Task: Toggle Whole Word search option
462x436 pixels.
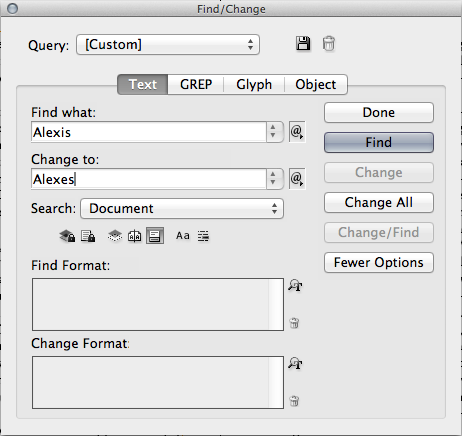Action: click(203, 236)
